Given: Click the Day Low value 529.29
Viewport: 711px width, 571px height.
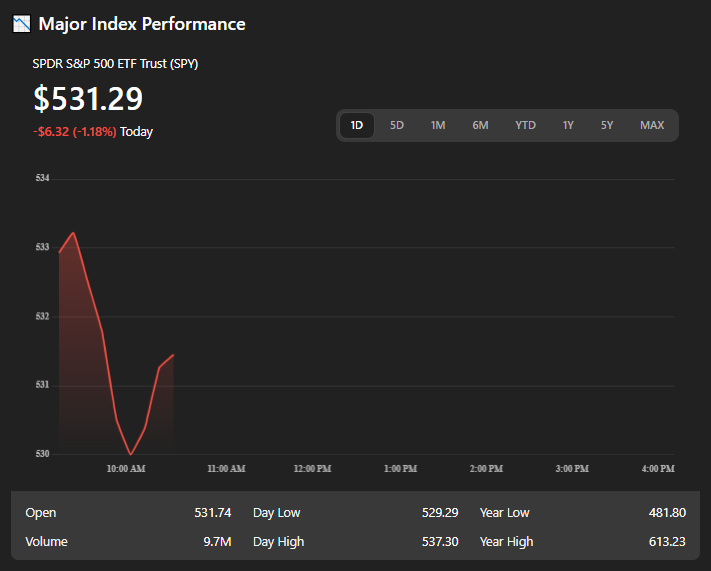Looking at the screenshot, I should [440, 512].
